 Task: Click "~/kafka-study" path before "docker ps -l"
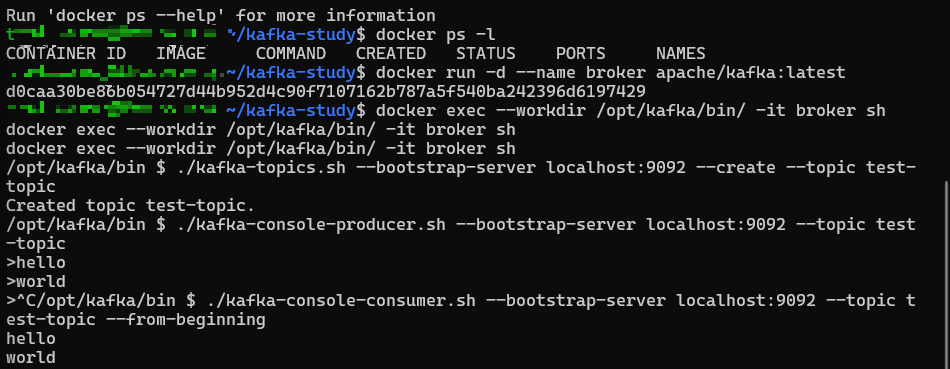(x=290, y=35)
